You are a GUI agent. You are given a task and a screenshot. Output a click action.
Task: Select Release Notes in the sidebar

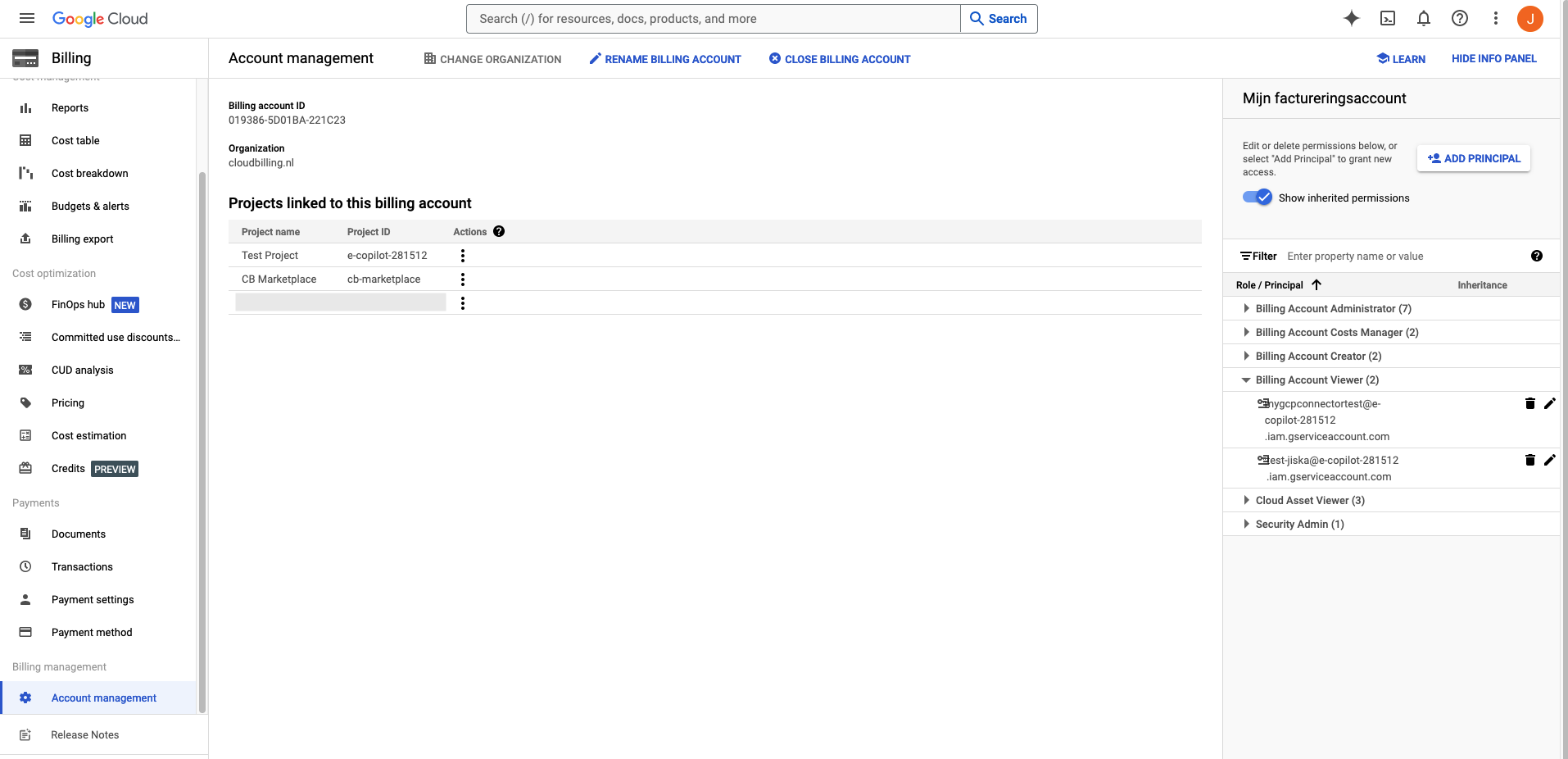[85, 734]
